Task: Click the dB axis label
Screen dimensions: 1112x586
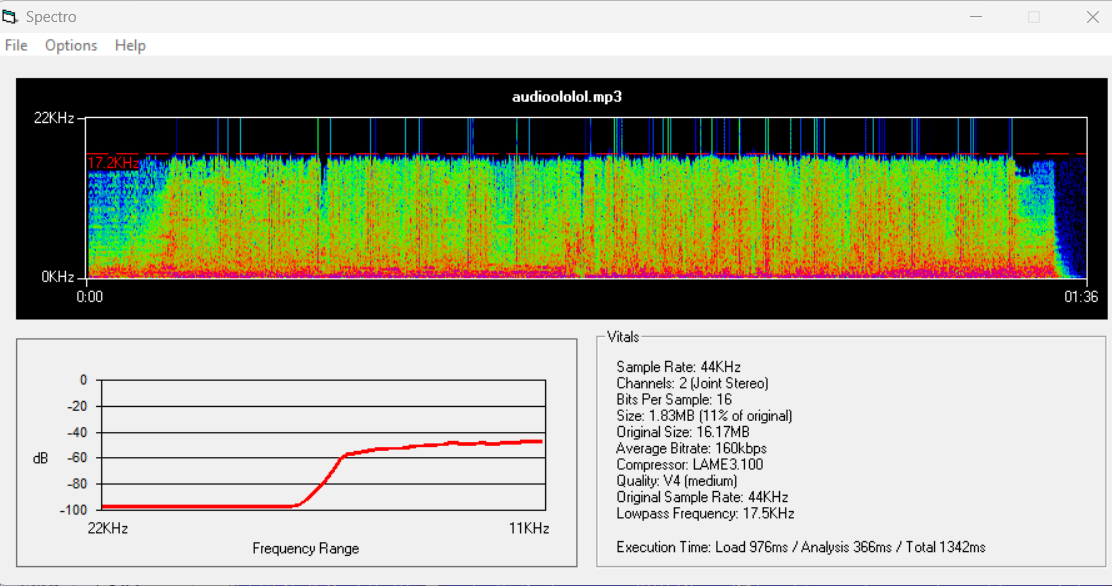Action: pos(40,458)
